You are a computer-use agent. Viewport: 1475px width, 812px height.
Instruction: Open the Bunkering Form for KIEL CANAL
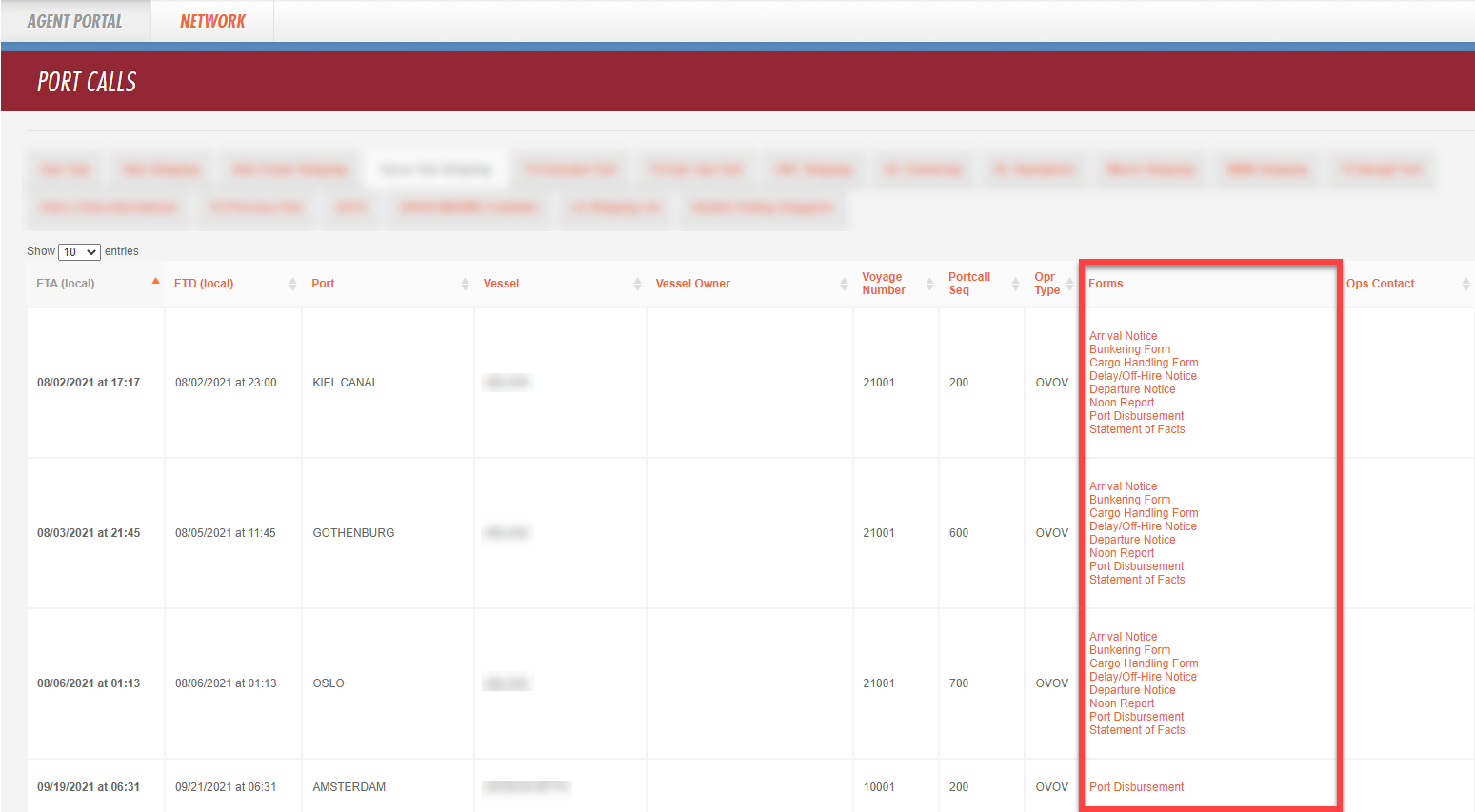[x=1129, y=348]
